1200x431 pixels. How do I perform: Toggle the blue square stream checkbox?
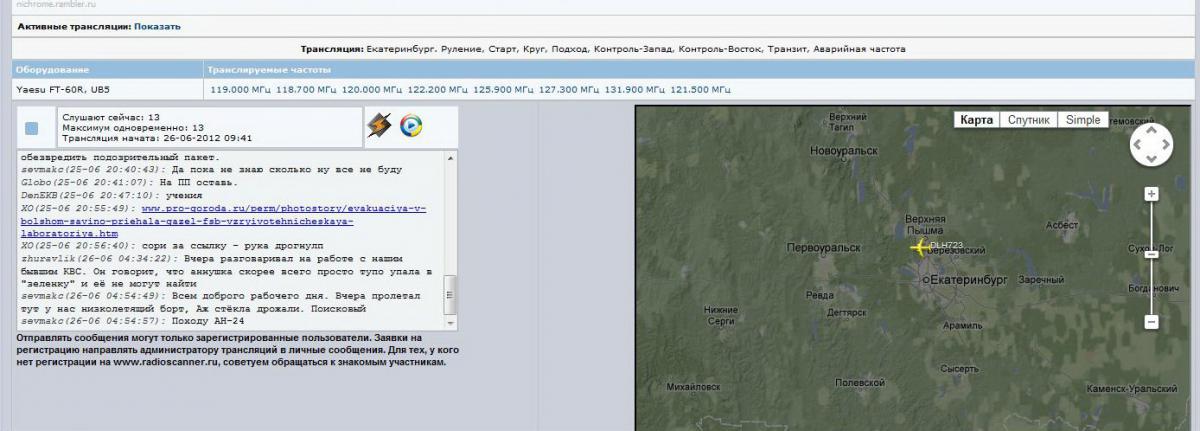pyautogui.click(x=32, y=128)
